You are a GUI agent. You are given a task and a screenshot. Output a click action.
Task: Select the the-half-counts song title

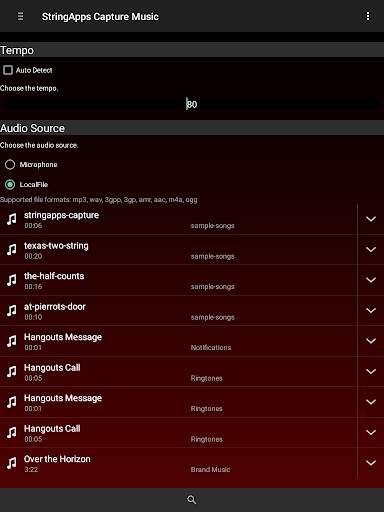coord(54,276)
